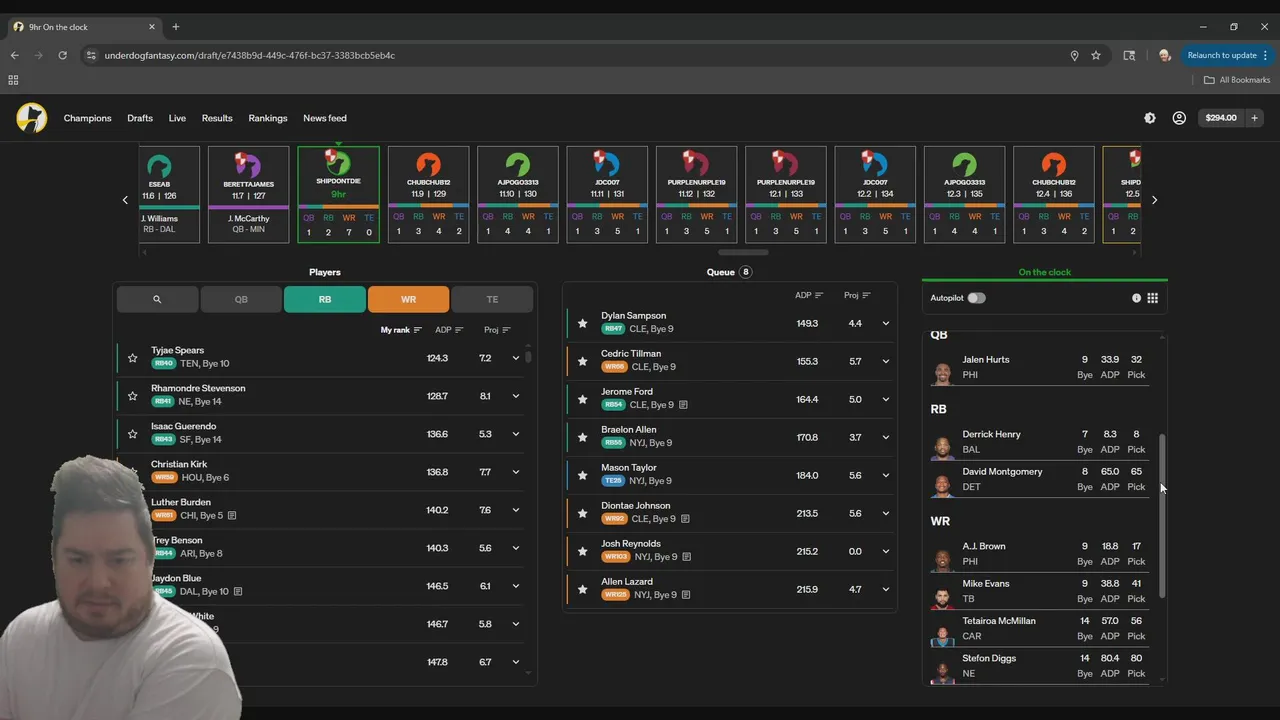This screenshot has height=720, width=1280.
Task: Open autopilot info icon
Action: (1136, 298)
